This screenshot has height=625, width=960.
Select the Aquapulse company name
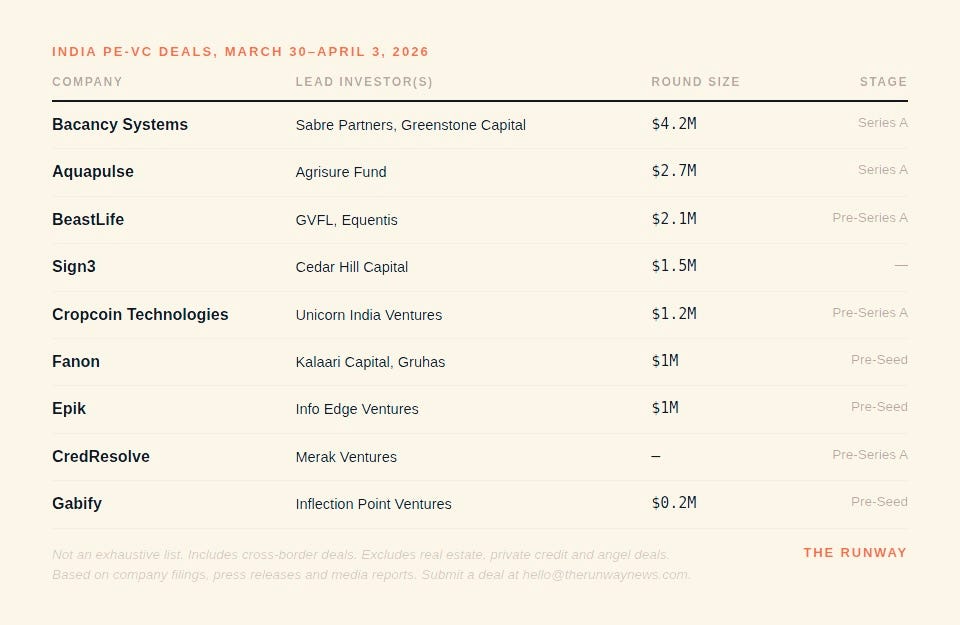(92, 171)
